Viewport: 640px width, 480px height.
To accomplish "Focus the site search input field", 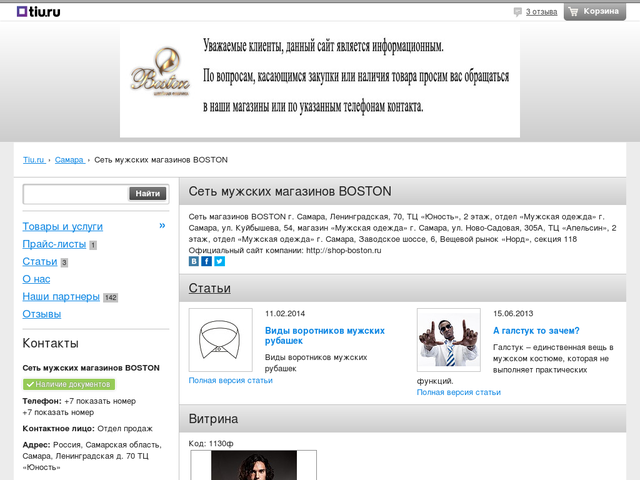I will click(x=76, y=193).
